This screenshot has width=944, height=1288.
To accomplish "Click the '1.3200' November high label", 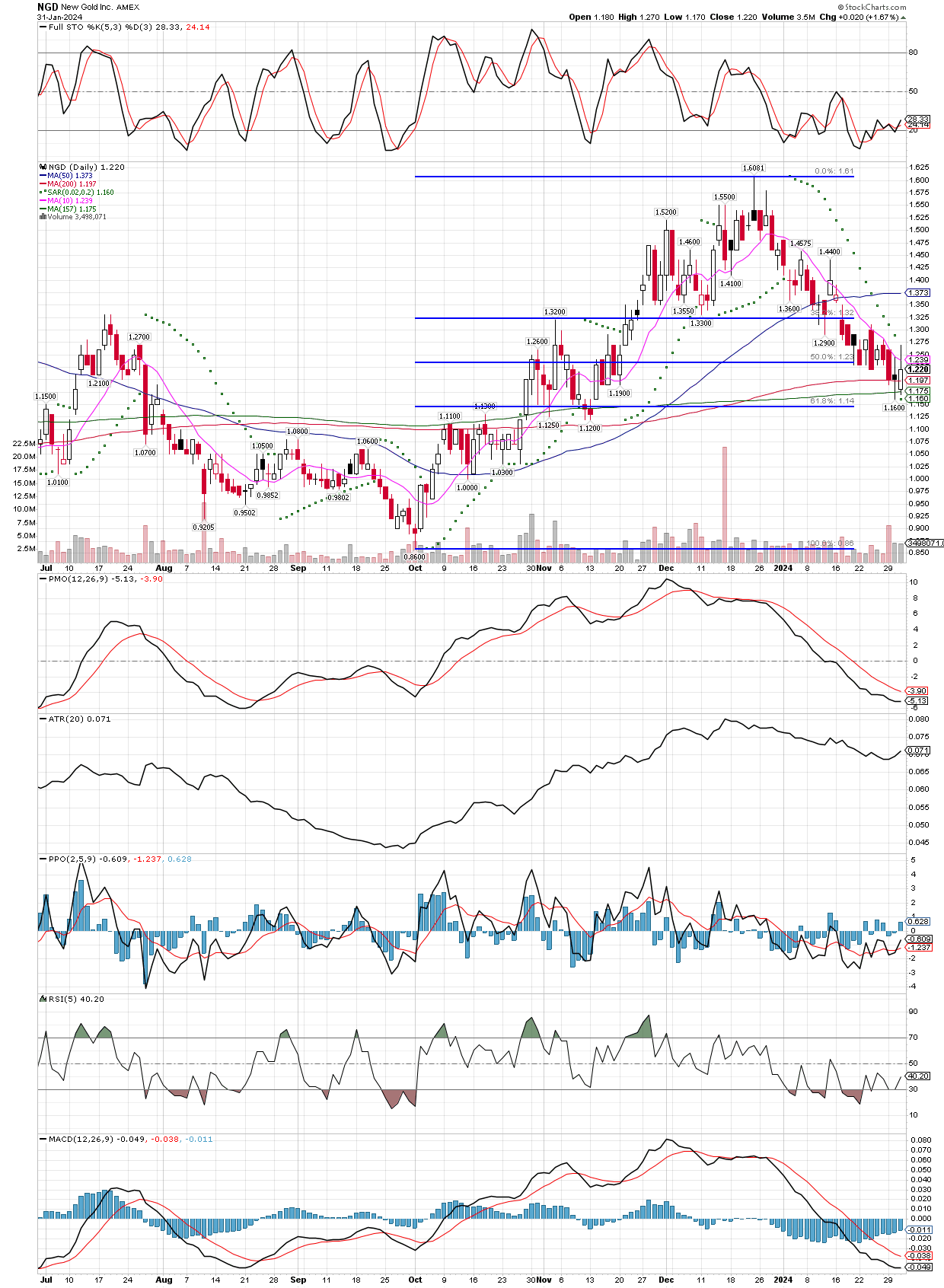I will coord(554,312).
